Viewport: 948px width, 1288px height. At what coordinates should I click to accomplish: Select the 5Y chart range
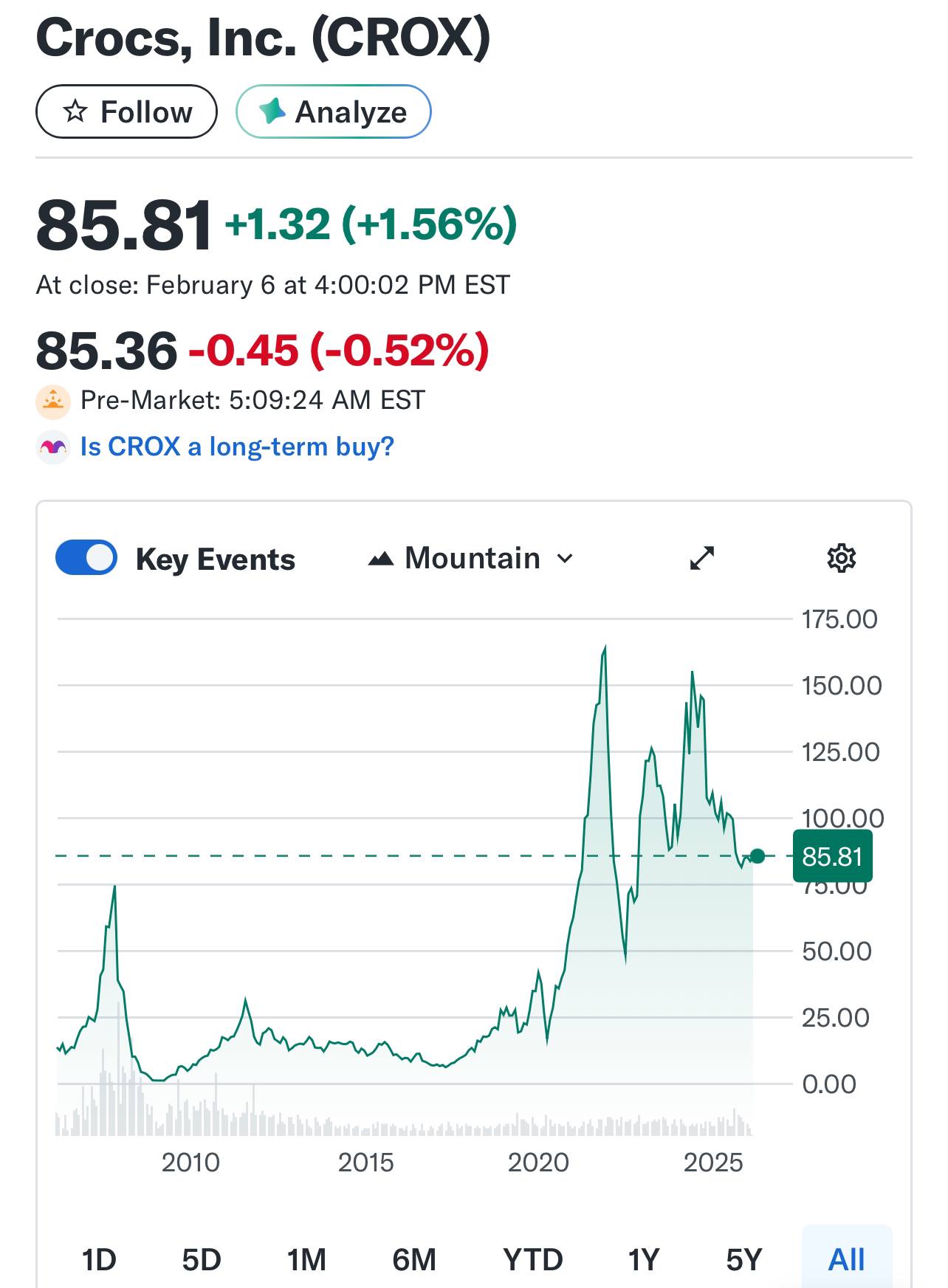point(743,1259)
